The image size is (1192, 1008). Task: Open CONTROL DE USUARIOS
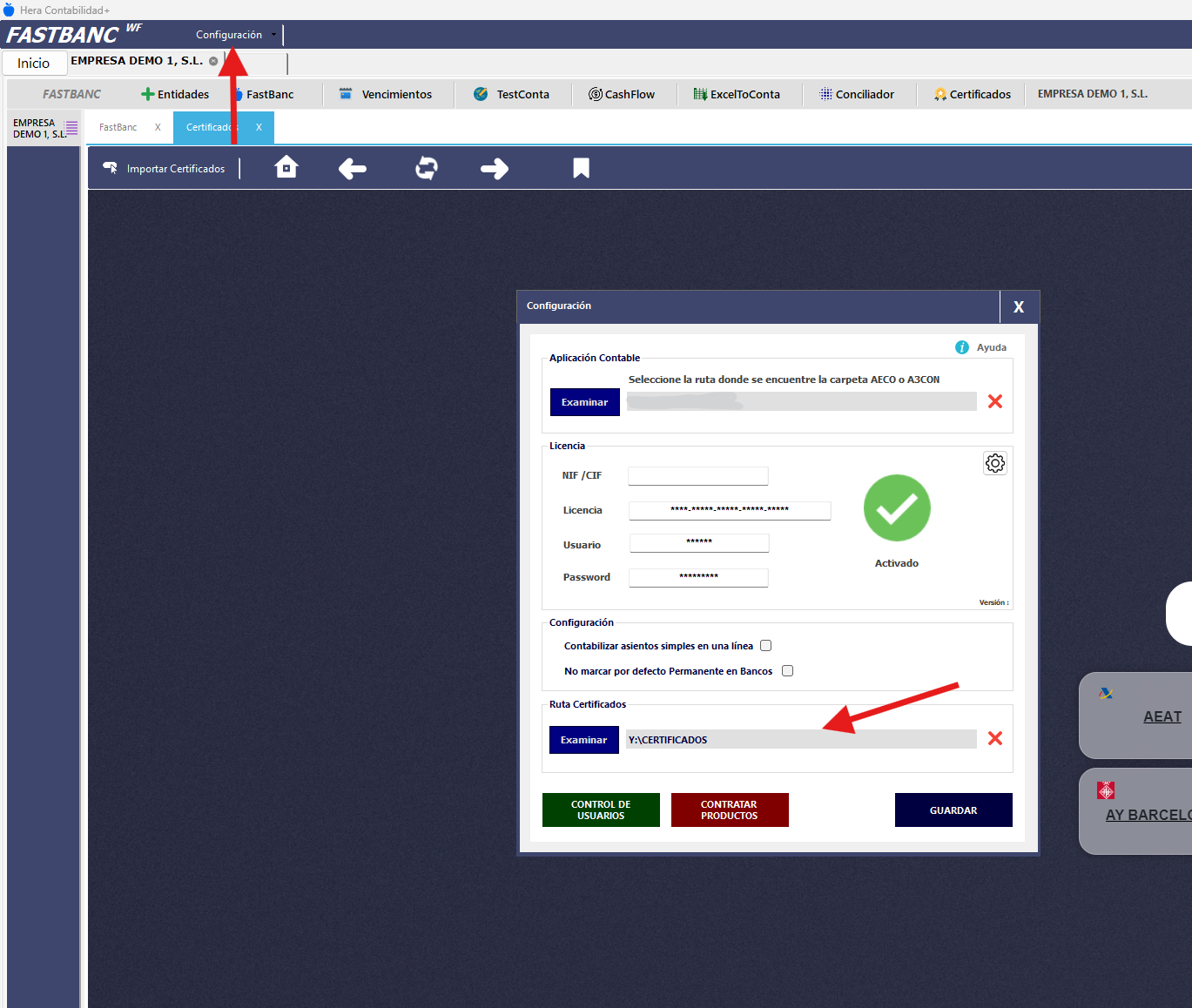click(601, 810)
